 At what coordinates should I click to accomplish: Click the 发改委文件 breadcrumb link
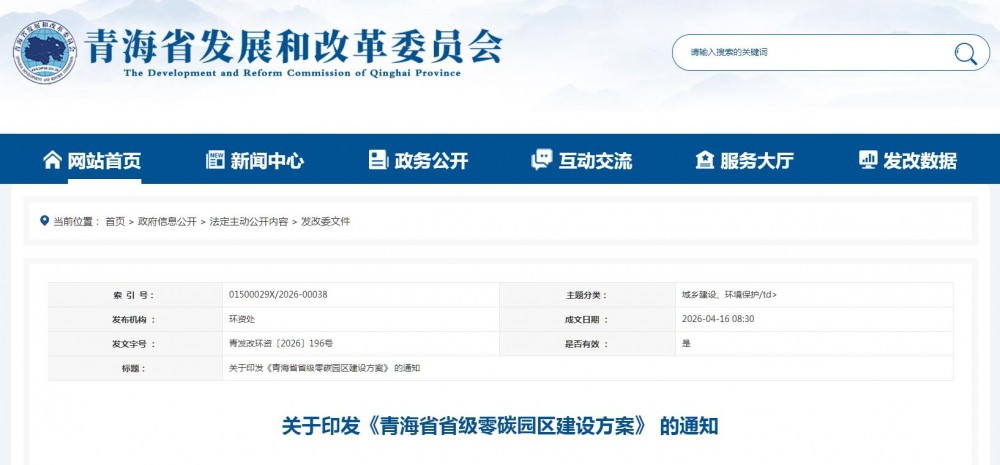(326, 222)
